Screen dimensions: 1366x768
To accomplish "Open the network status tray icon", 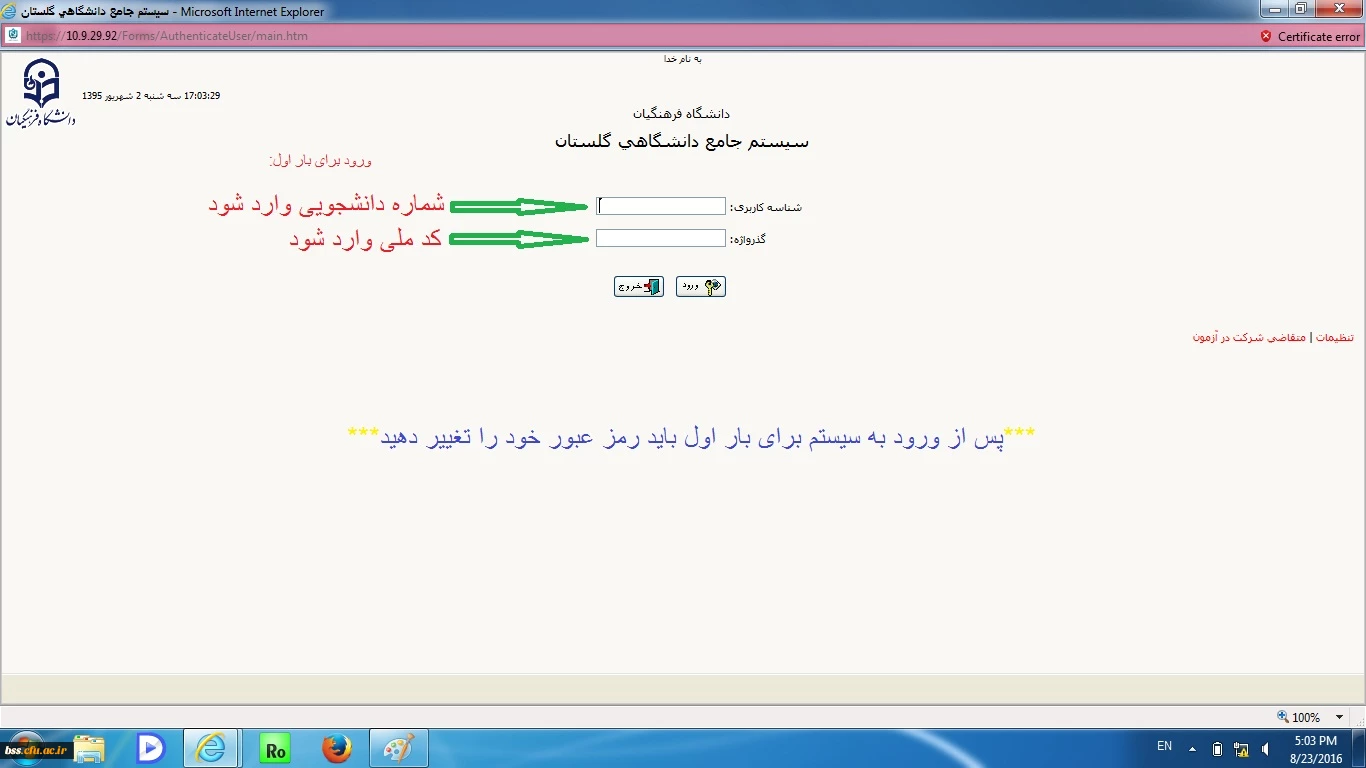I will [x=1241, y=749].
